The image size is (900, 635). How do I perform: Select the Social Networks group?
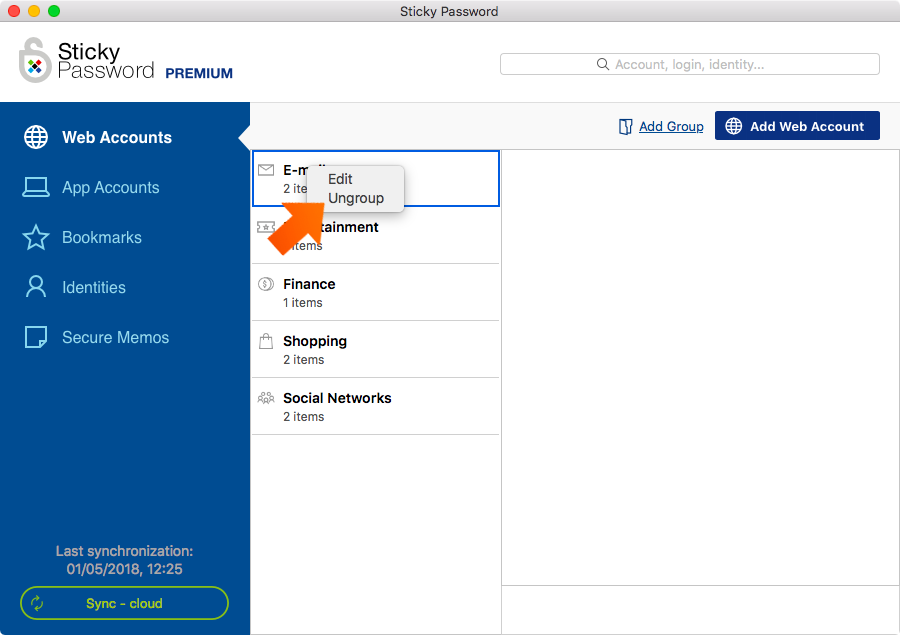coord(375,406)
